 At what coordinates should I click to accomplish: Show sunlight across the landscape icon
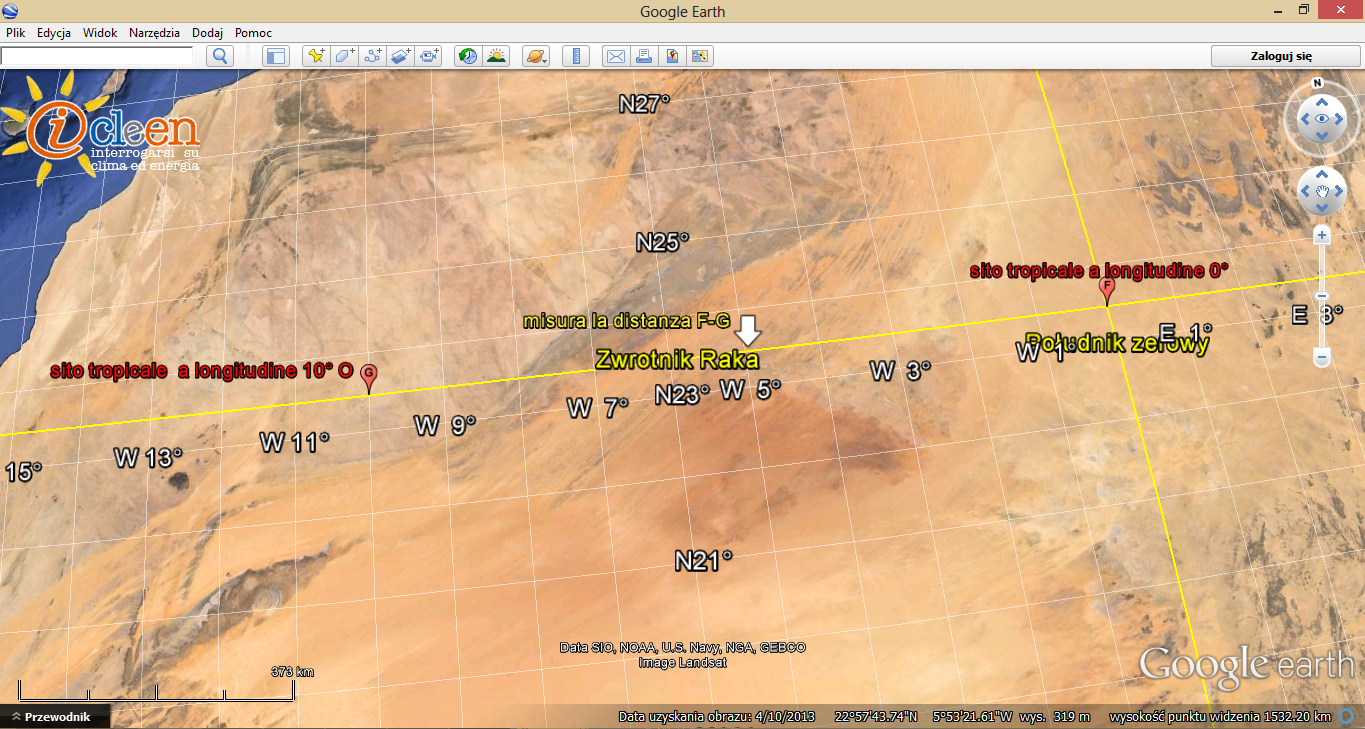point(496,56)
